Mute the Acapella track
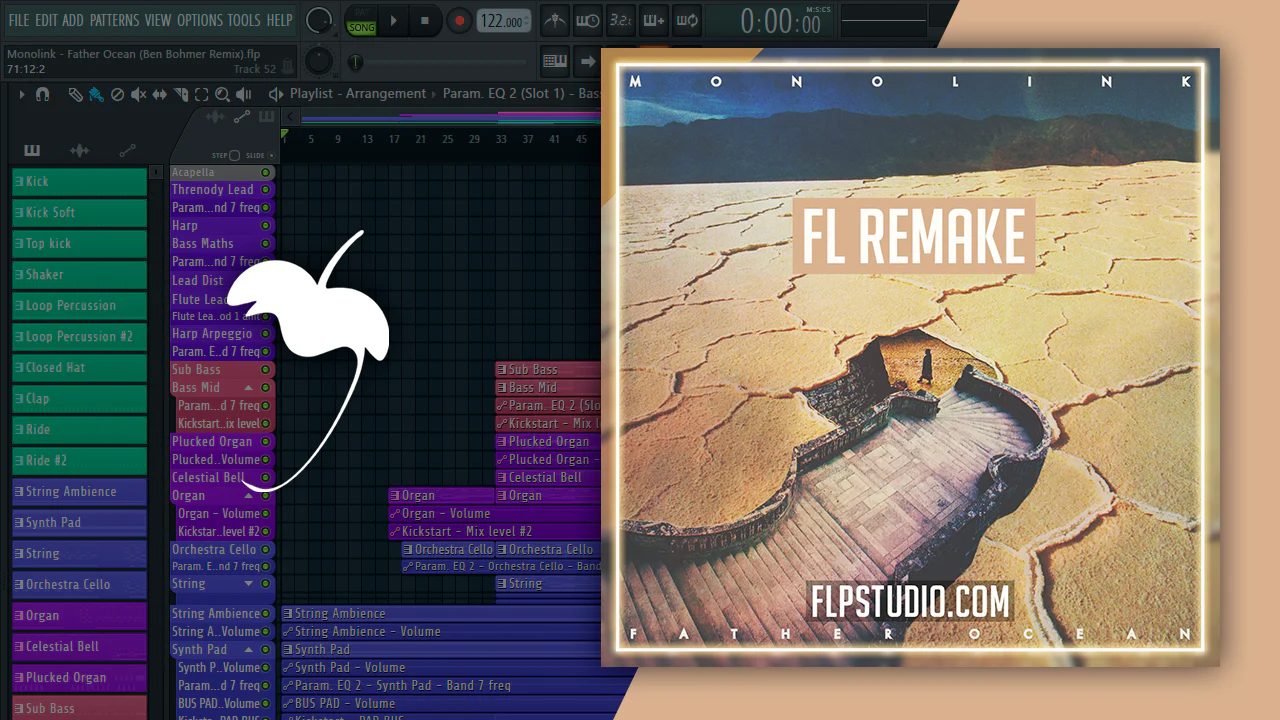1280x720 pixels. [x=266, y=172]
